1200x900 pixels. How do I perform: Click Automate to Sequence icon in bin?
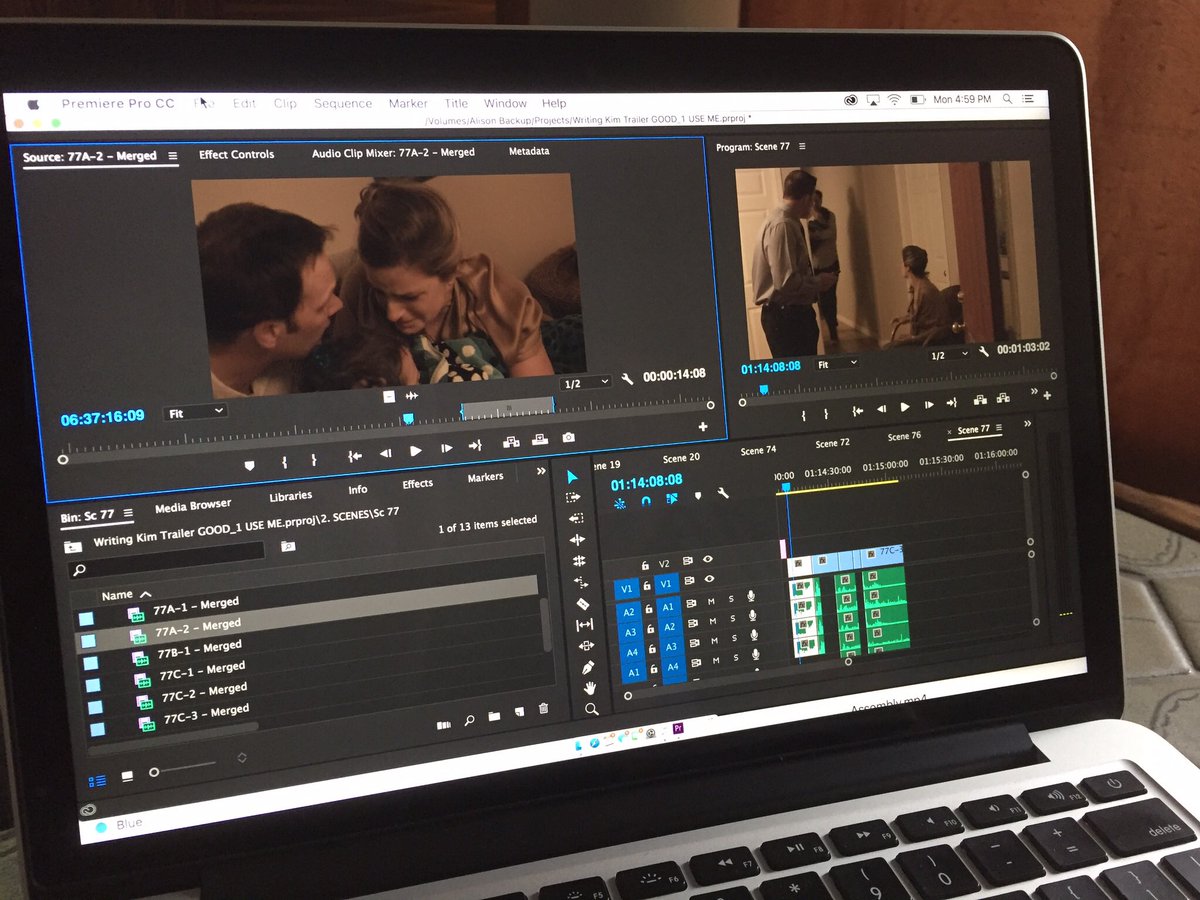444,724
